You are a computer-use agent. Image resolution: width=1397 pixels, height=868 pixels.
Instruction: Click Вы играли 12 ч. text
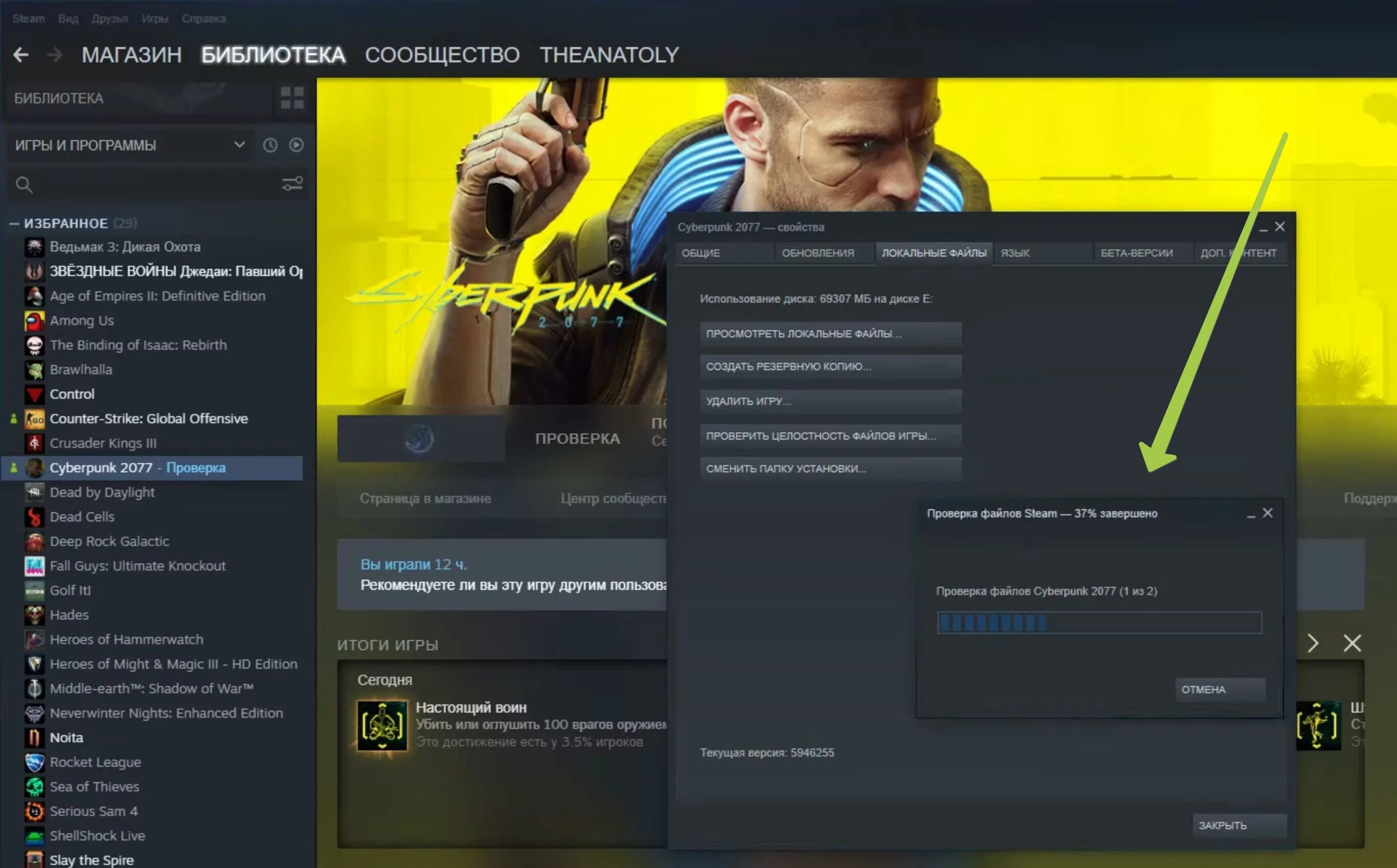pos(413,565)
